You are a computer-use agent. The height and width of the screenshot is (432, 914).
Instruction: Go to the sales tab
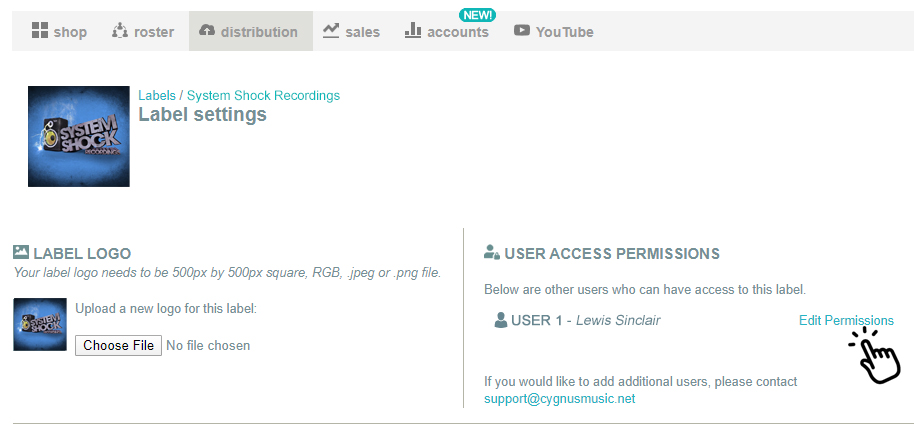[351, 31]
